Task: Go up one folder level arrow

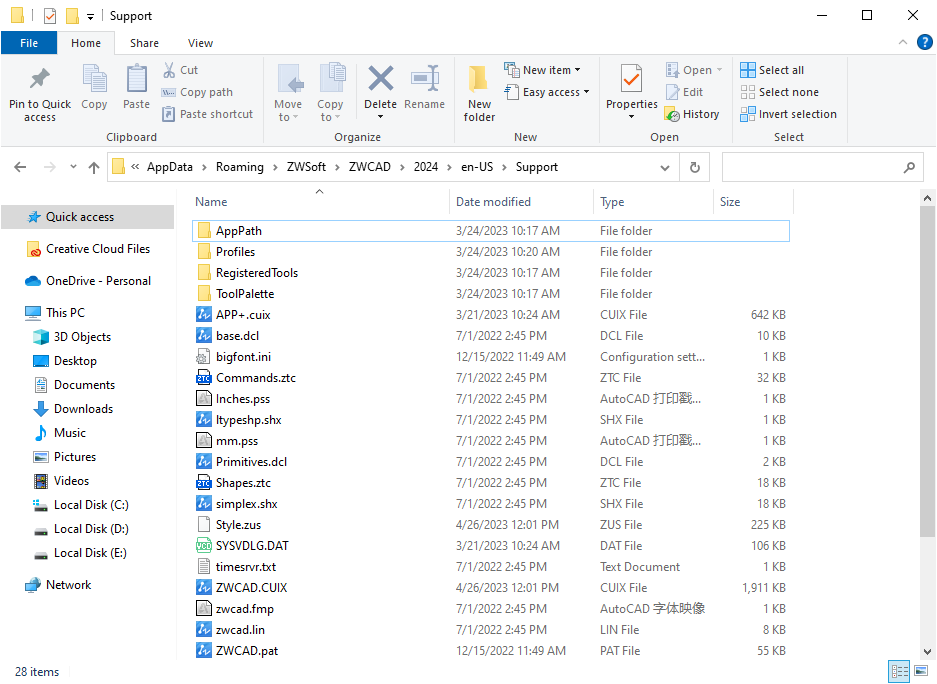Action: coord(94,167)
